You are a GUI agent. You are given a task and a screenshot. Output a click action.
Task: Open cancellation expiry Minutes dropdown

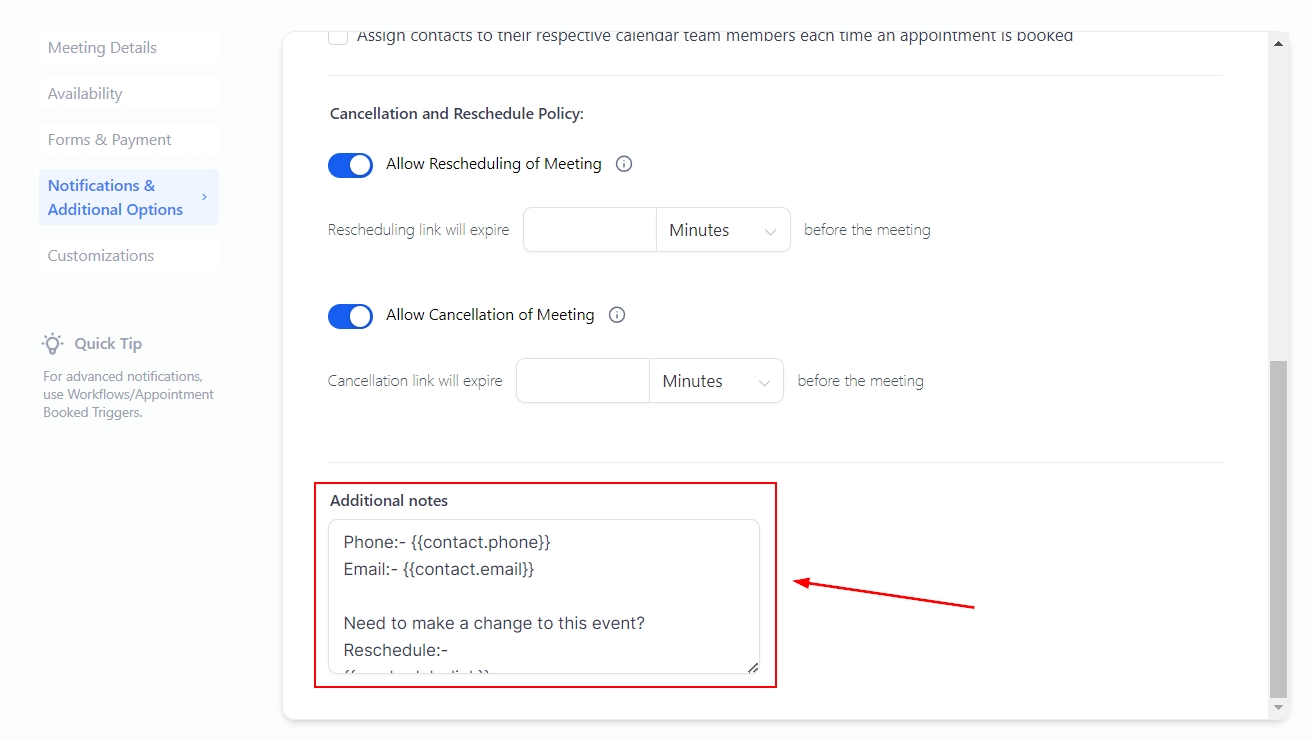(716, 381)
